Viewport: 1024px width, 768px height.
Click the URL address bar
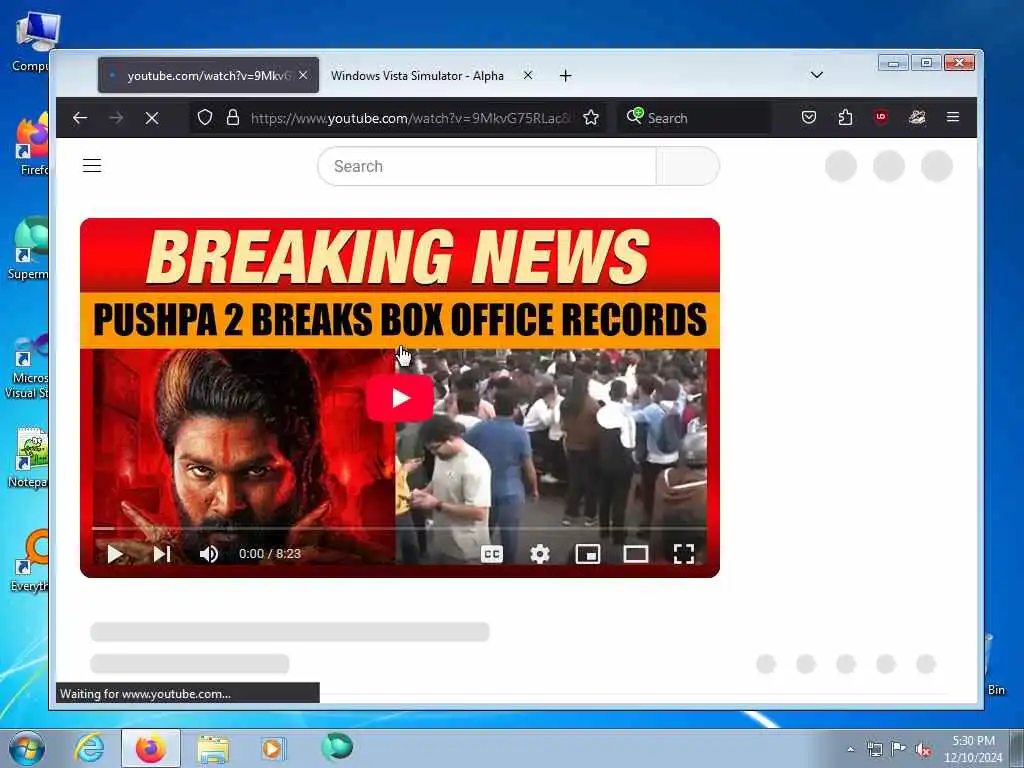(411, 118)
